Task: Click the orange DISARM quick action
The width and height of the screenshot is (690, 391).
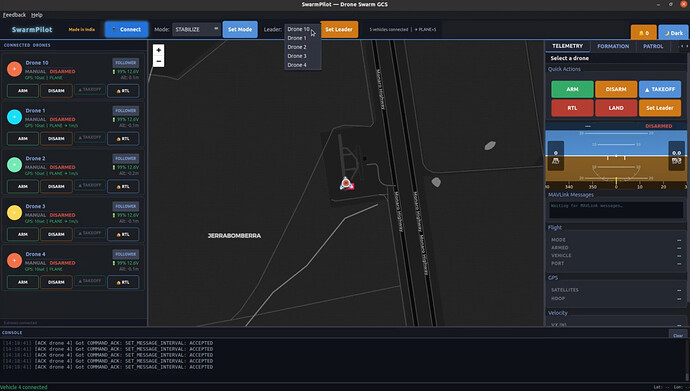Action: pyautogui.click(x=616, y=89)
